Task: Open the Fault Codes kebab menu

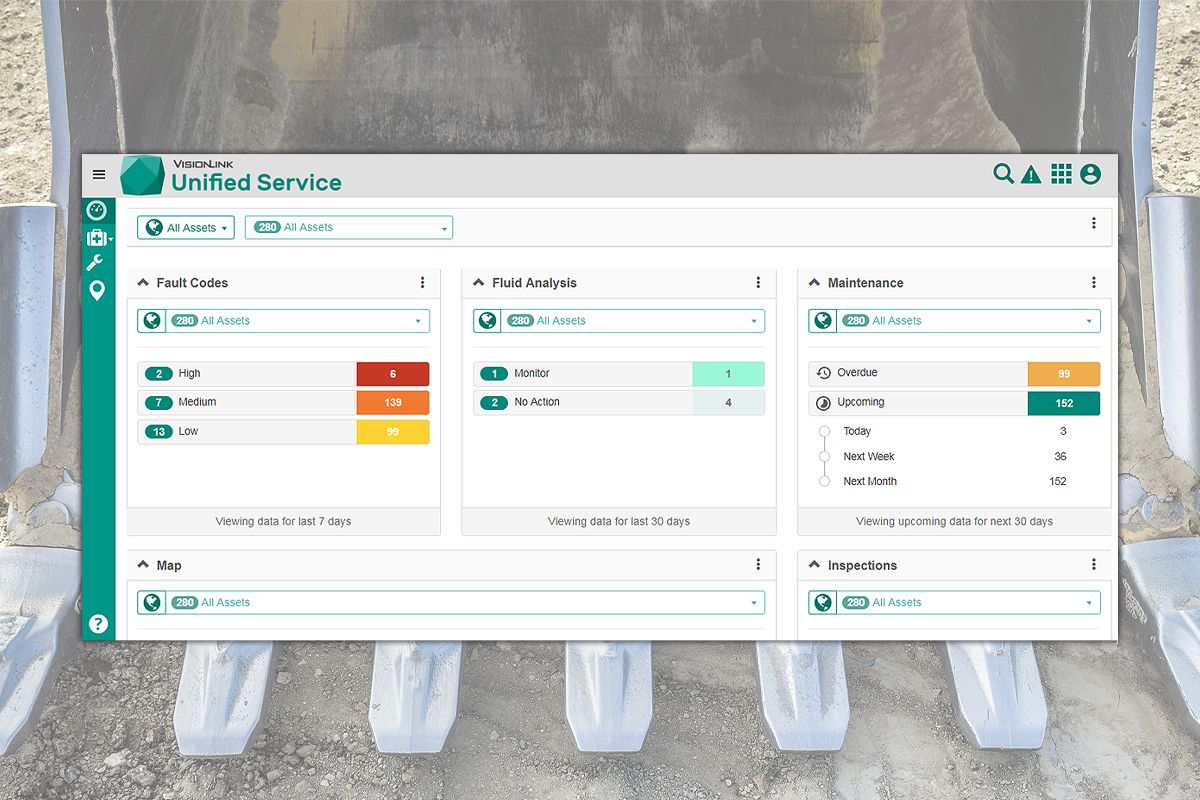Action: coord(423,283)
